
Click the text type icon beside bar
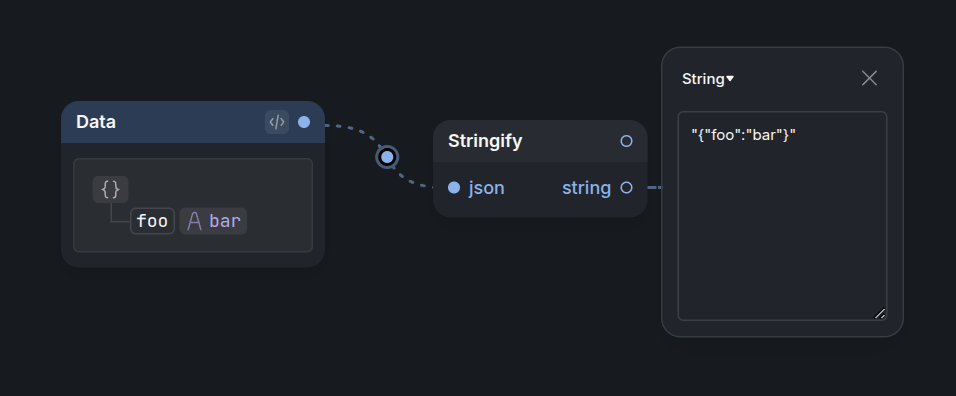point(194,221)
